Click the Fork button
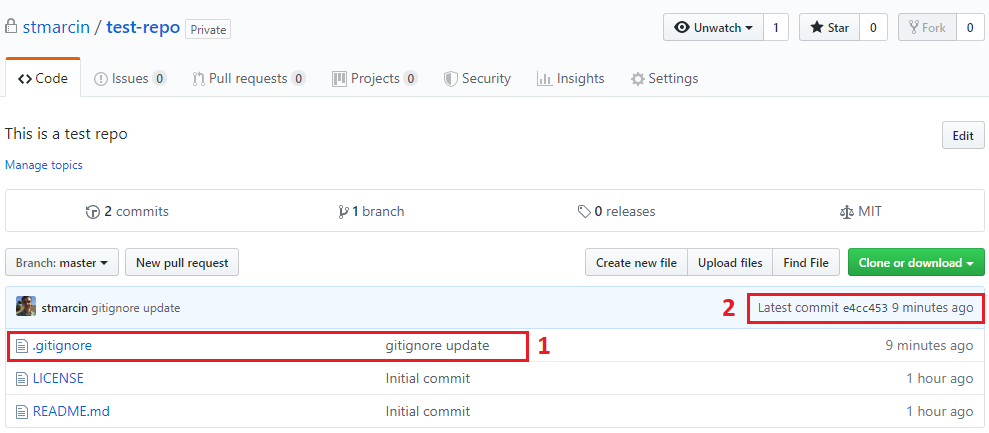The image size is (989, 433). pyautogui.click(x=927, y=28)
